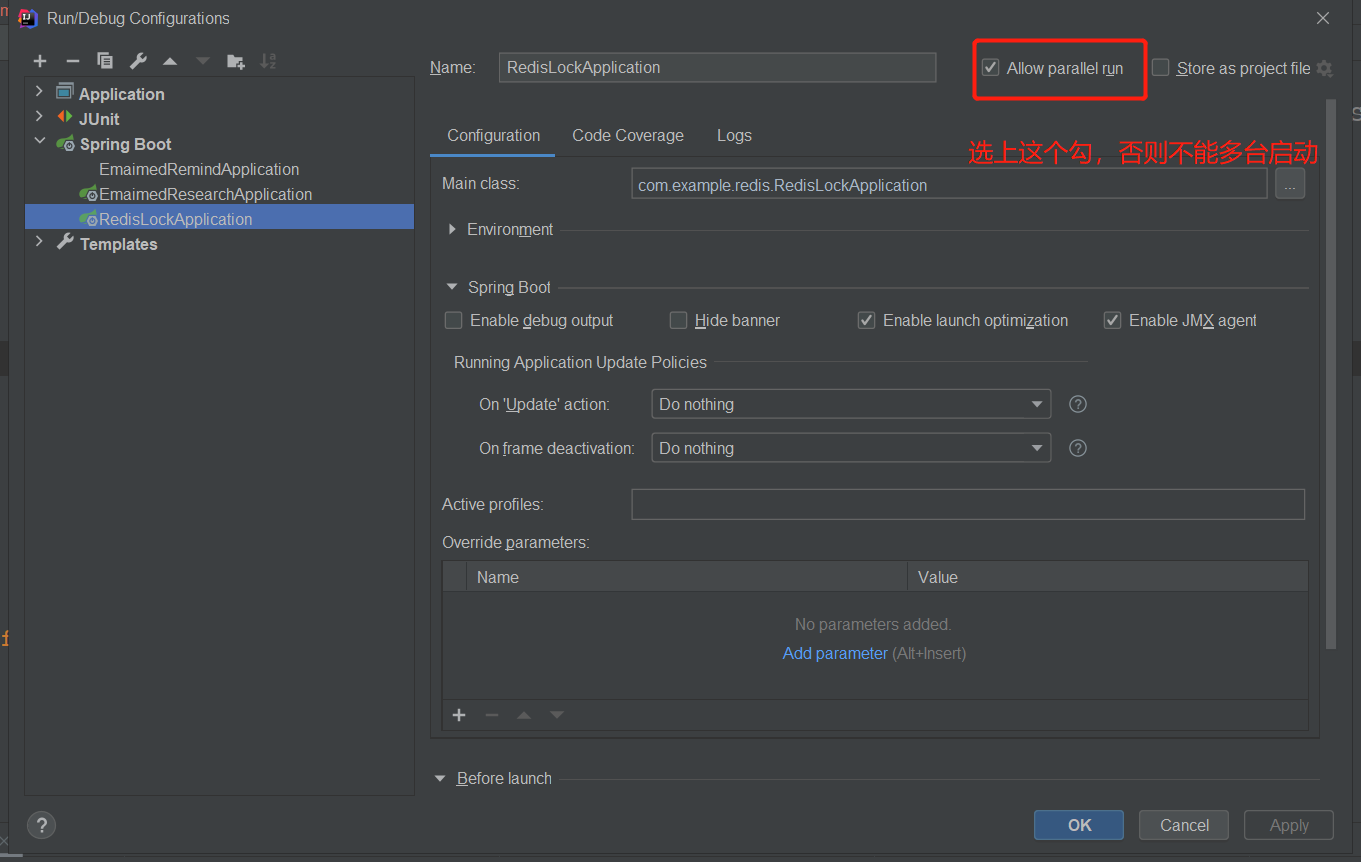Show the help icon for On frame deactivation
Viewport: 1361px width, 862px height.
coord(1078,448)
